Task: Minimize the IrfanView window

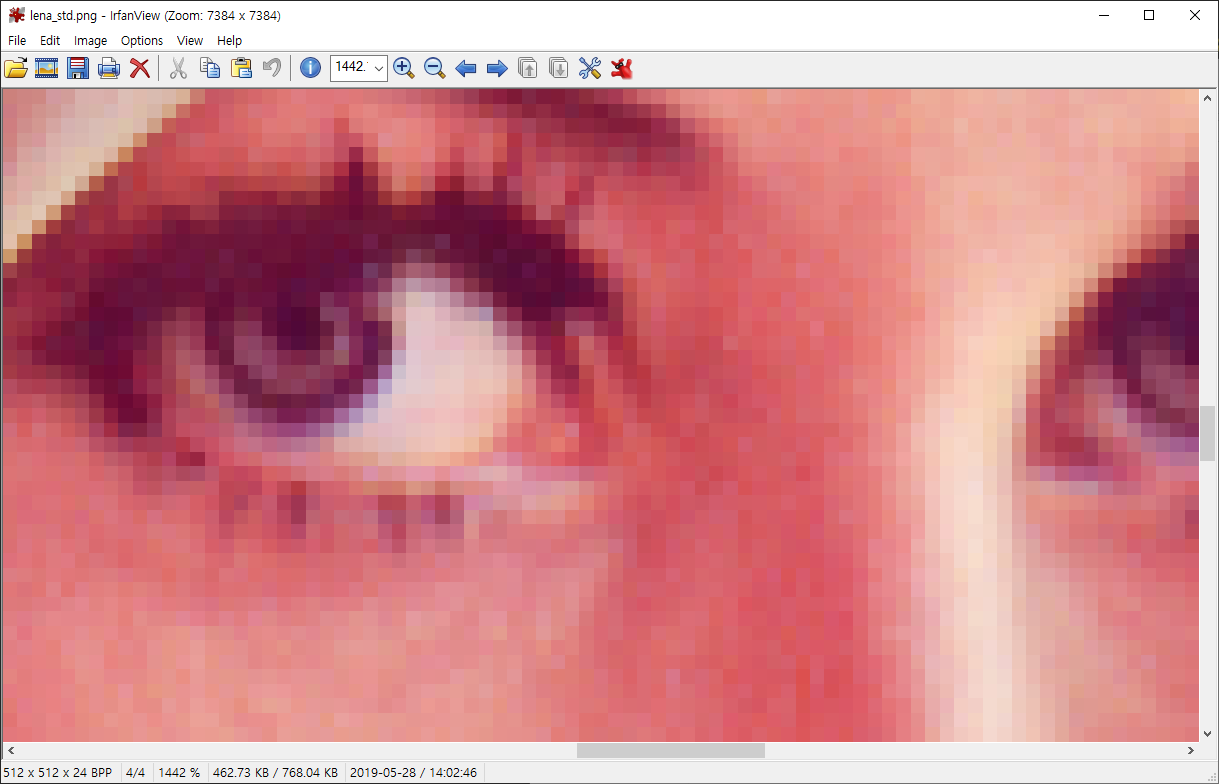Action: point(1104,15)
